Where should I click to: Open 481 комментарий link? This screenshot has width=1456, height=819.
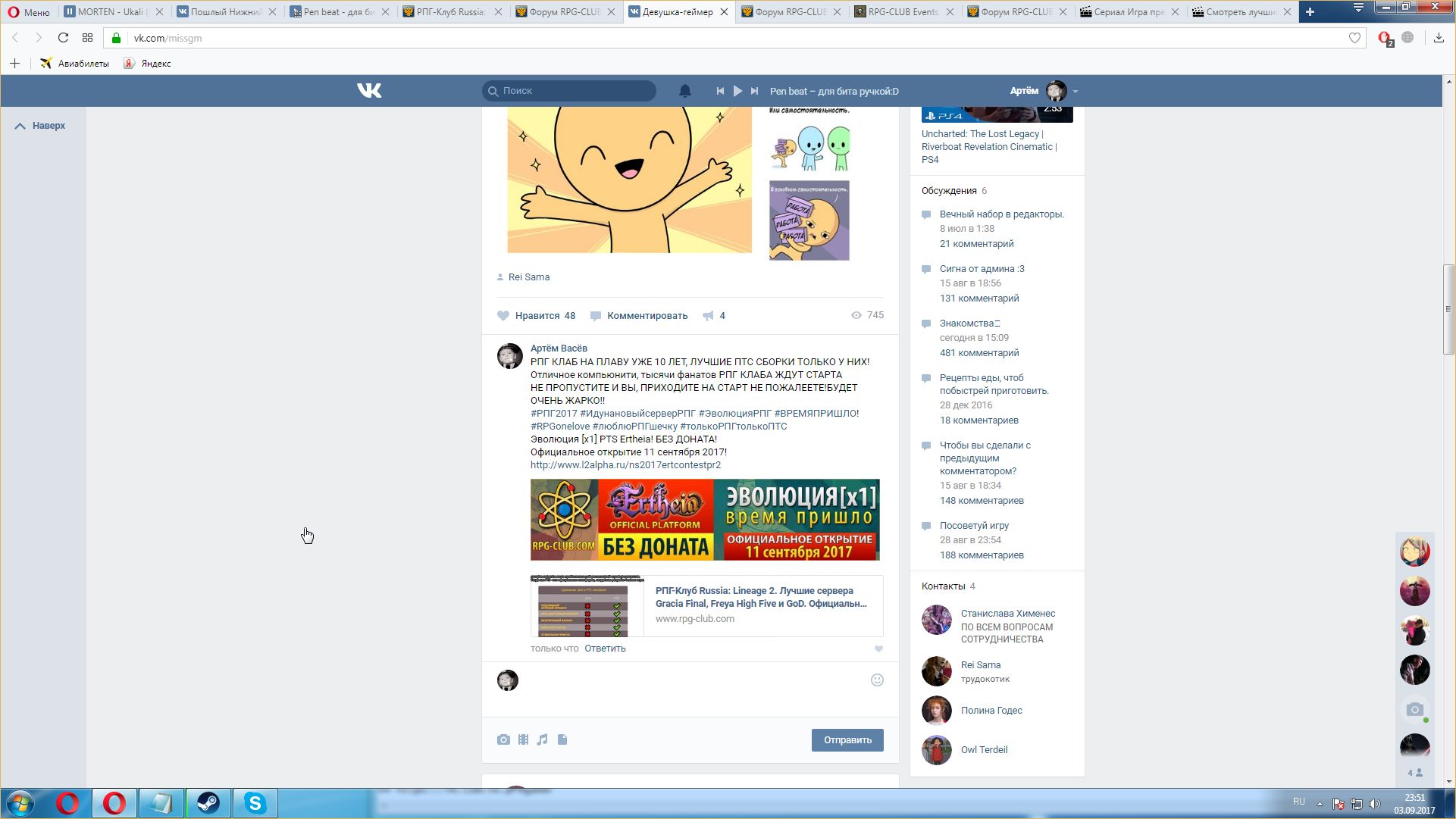pos(979,353)
